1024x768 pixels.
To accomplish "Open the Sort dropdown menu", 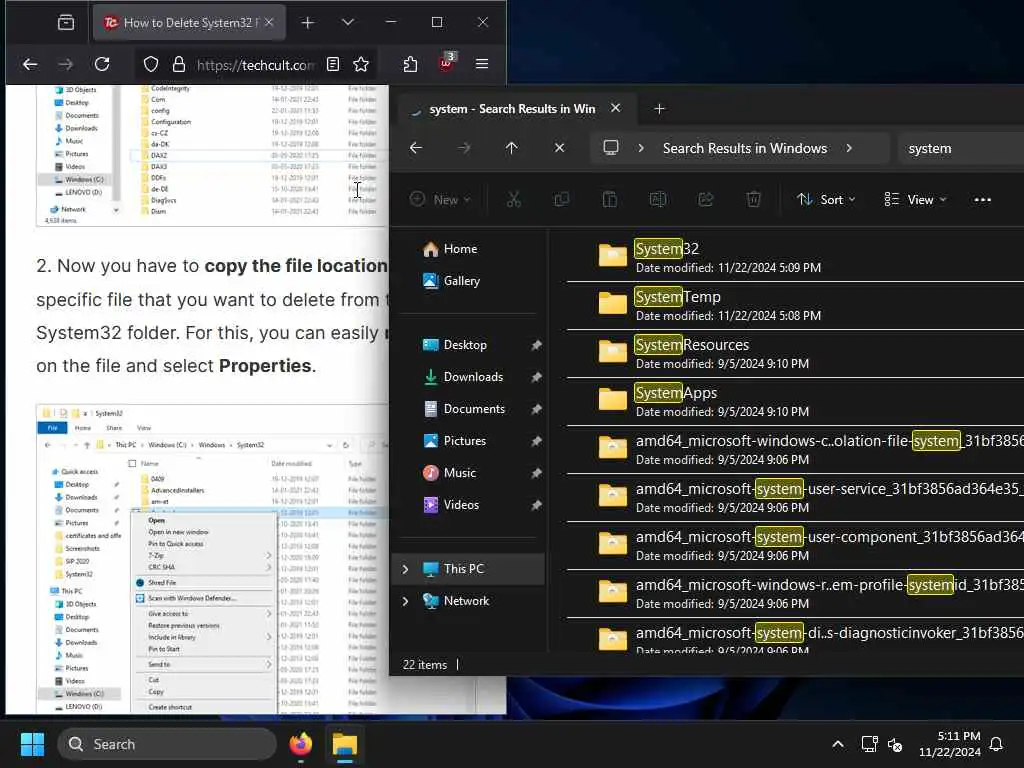I will pyautogui.click(x=825, y=199).
